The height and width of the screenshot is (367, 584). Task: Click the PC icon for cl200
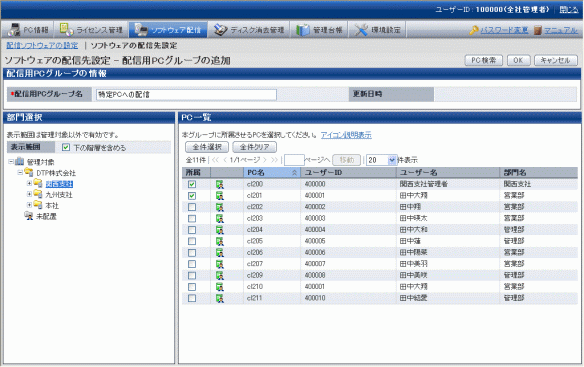[x=220, y=184]
